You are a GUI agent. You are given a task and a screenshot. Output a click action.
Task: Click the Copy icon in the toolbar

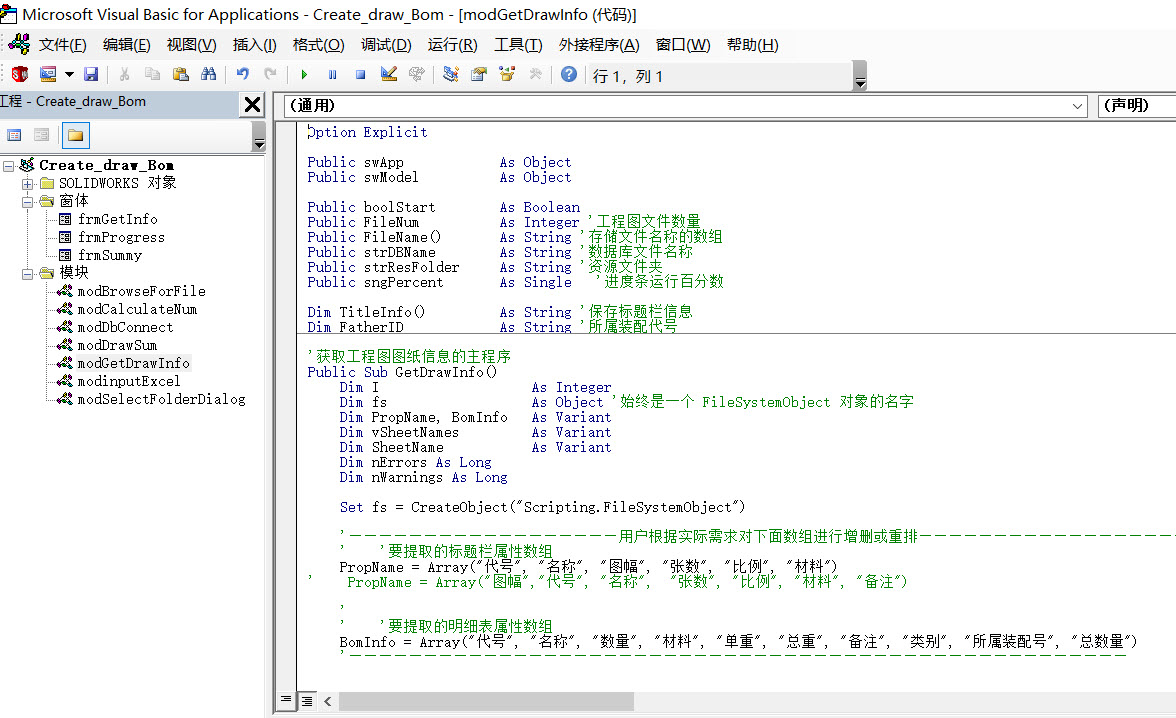click(152, 74)
